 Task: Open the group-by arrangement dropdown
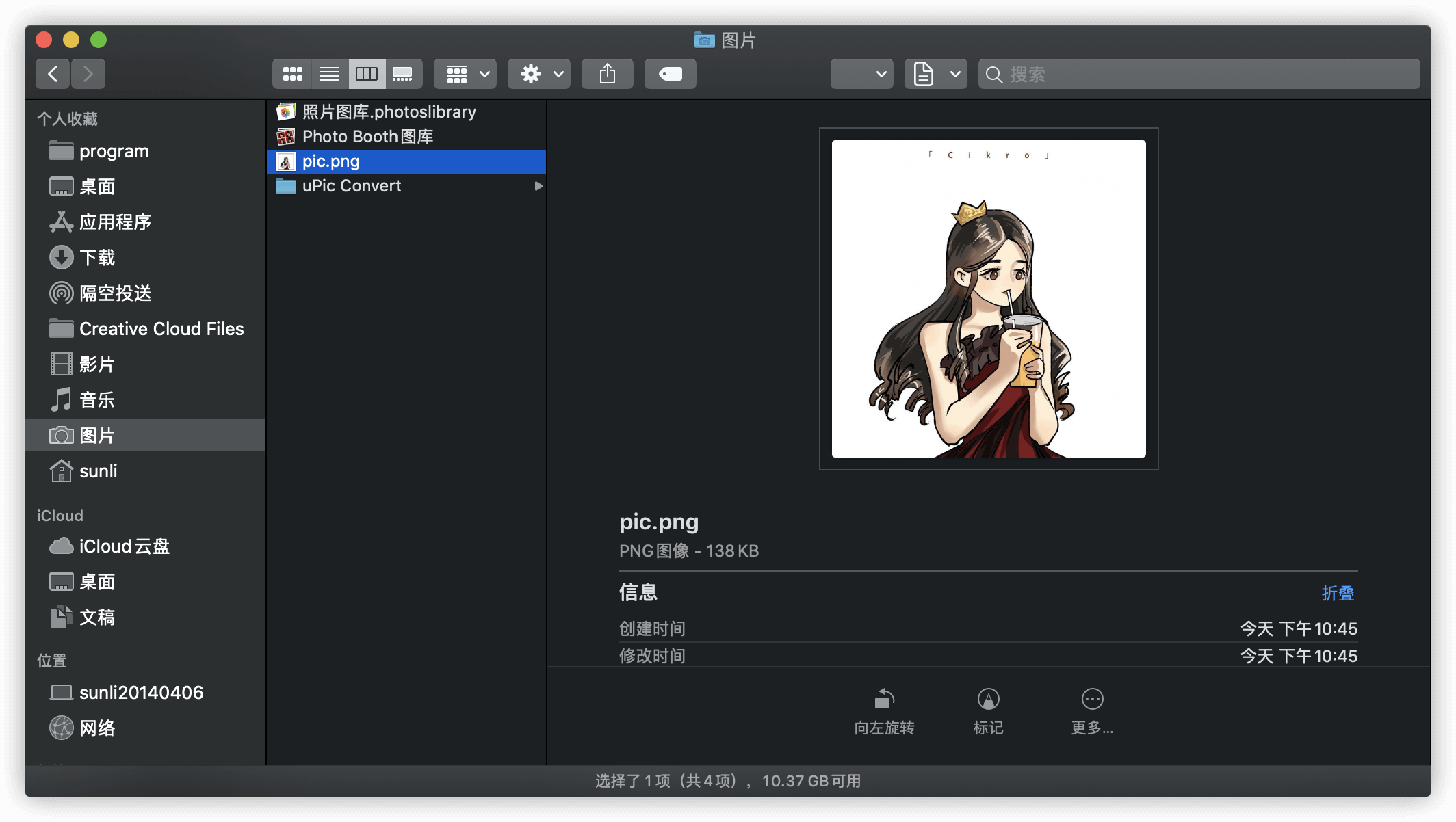coord(465,74)
